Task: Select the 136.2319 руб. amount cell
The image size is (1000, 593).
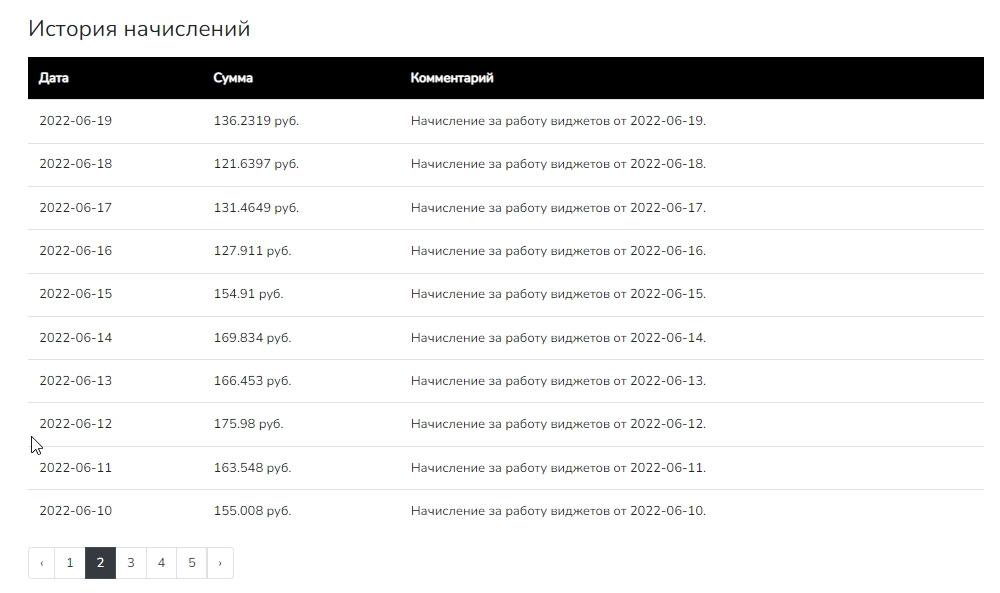Action: [256, 121]
